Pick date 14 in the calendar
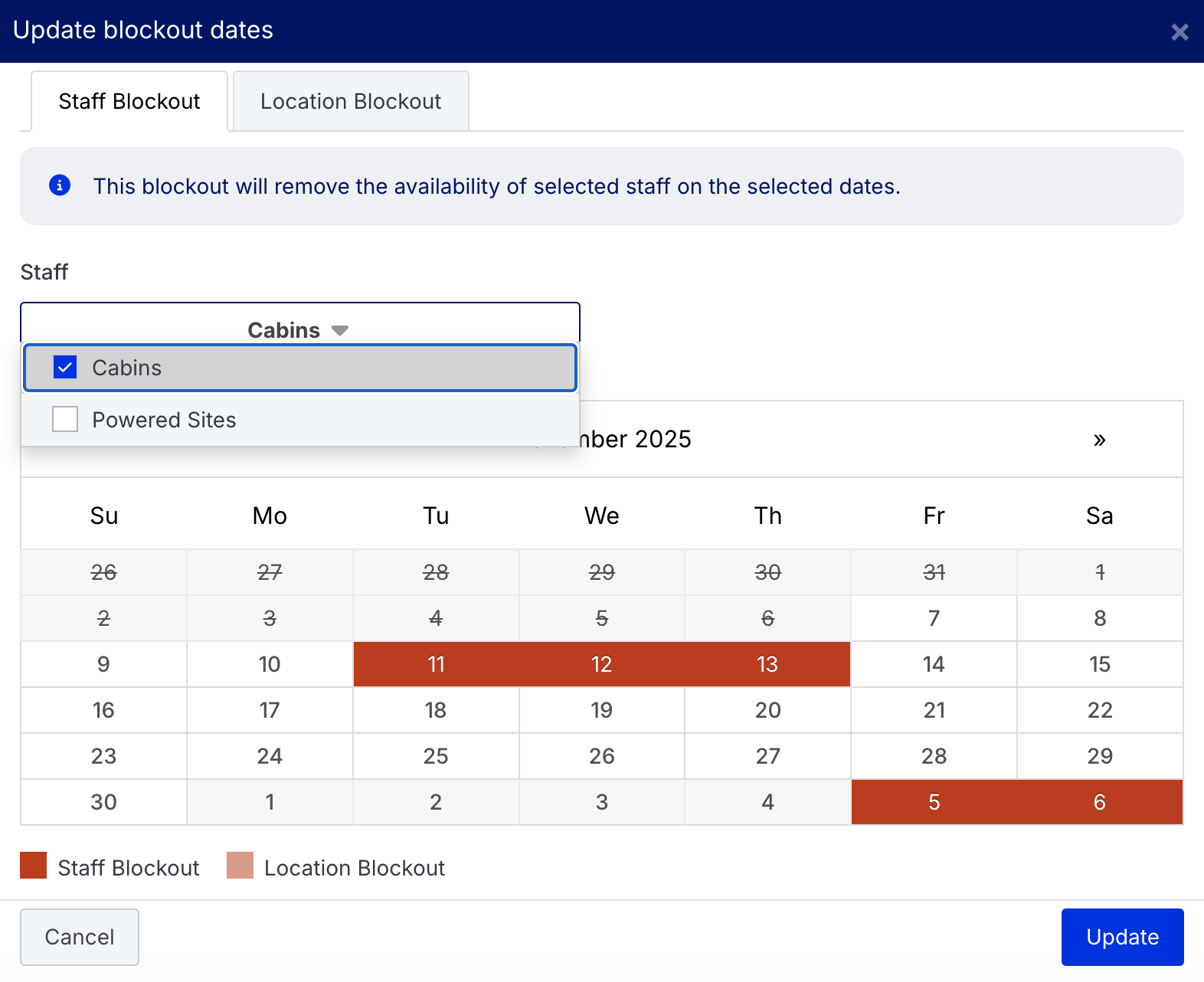This screenshot has width=1204, height=982. point(934,664)
